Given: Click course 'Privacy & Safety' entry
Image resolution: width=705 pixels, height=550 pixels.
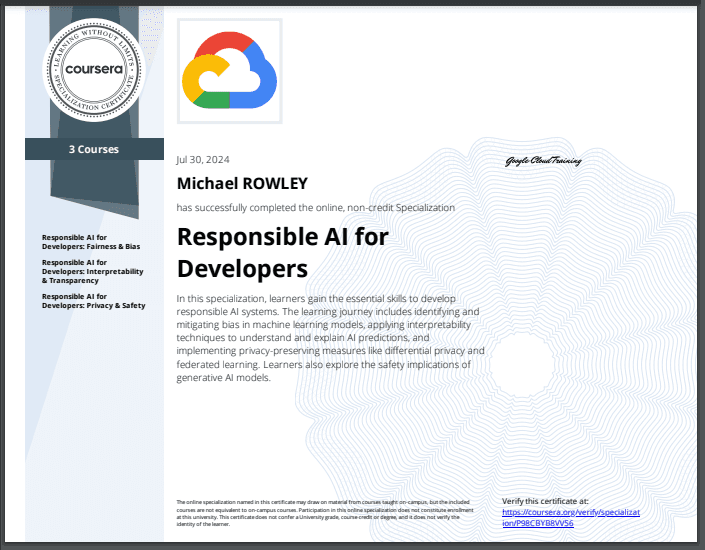Looking at the screenshot, I should 94,301.
